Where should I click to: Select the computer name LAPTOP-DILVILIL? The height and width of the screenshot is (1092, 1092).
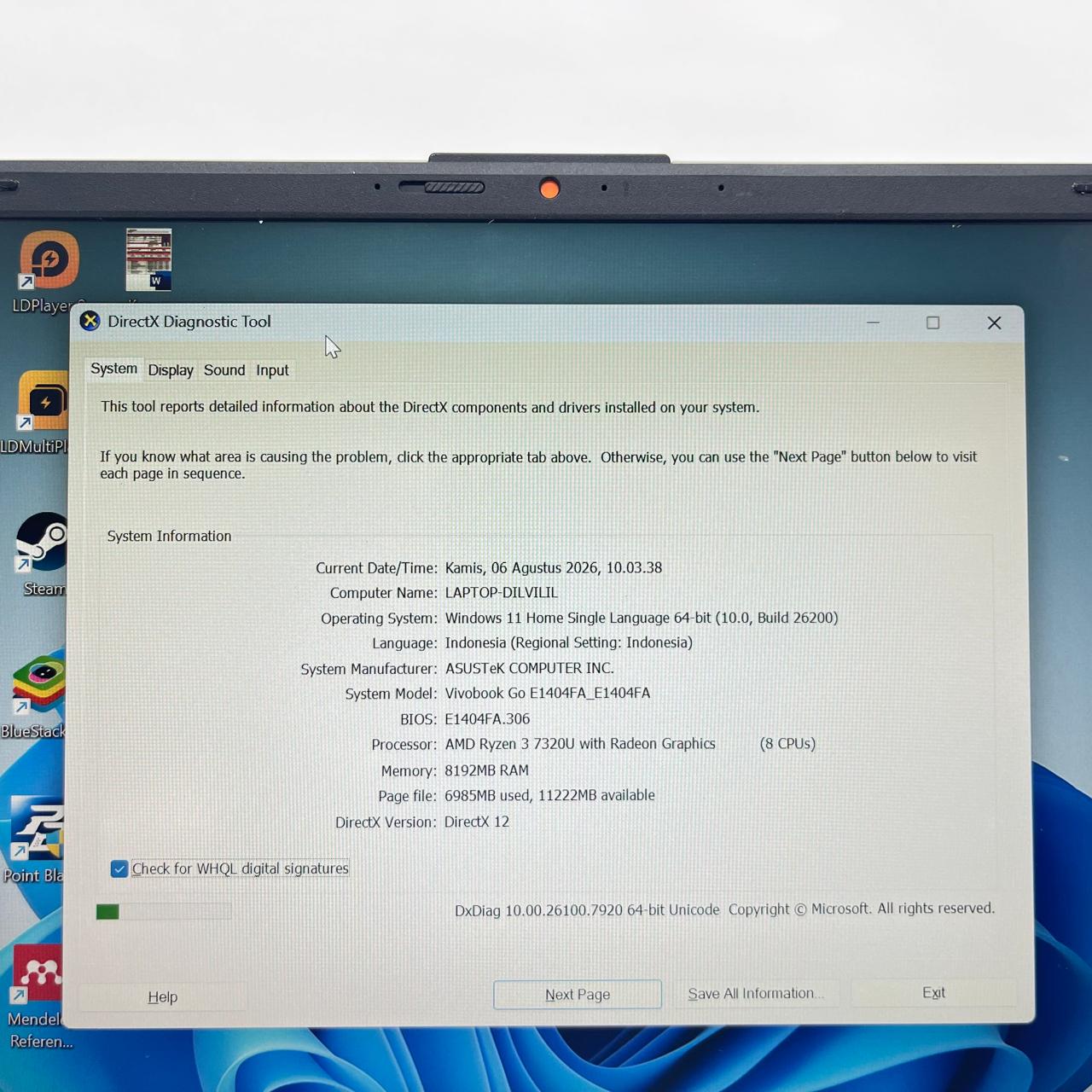(x=502, y=592)
